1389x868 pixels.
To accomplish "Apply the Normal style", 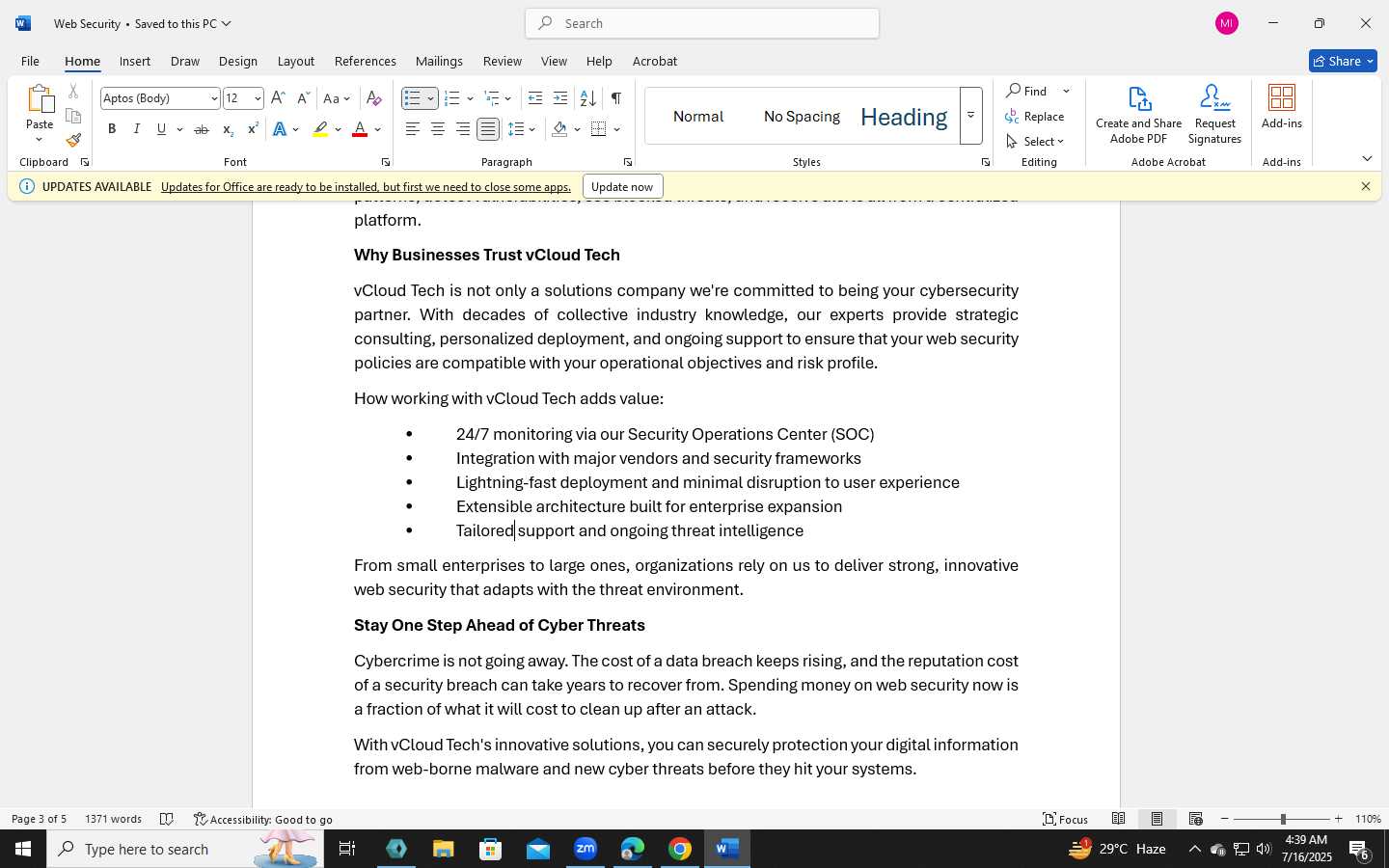I will click(698, 116).
